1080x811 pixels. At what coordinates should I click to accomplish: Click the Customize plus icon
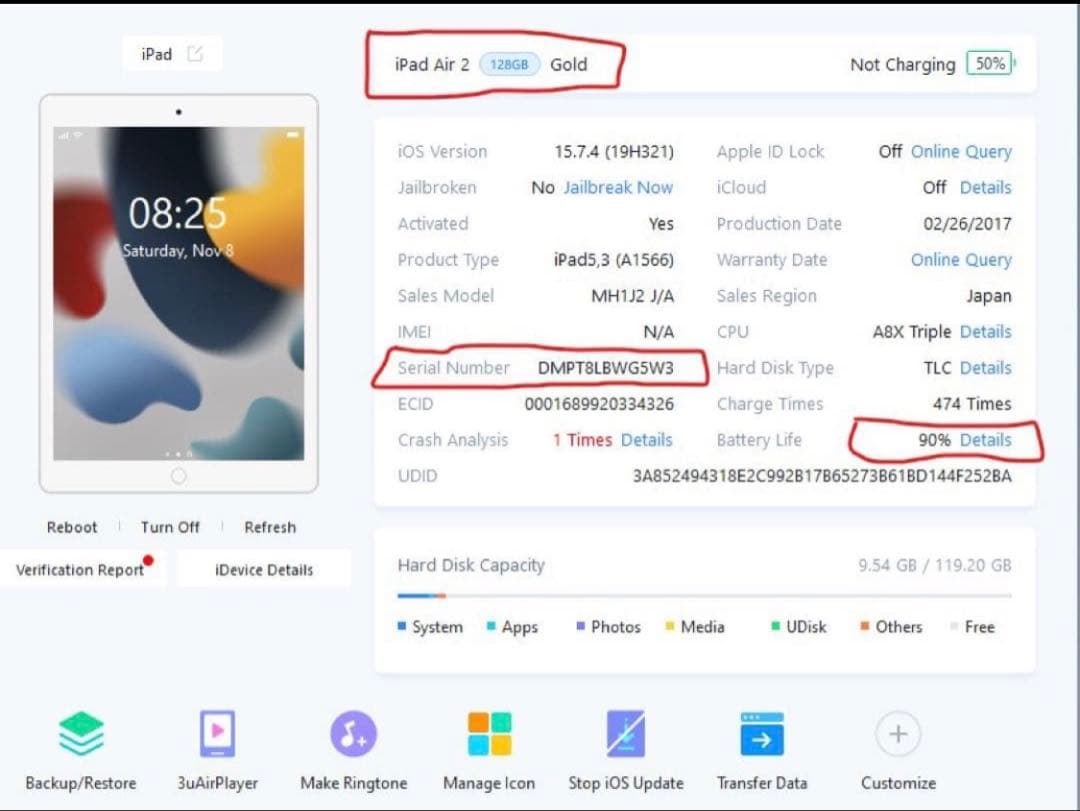[898, 735]
